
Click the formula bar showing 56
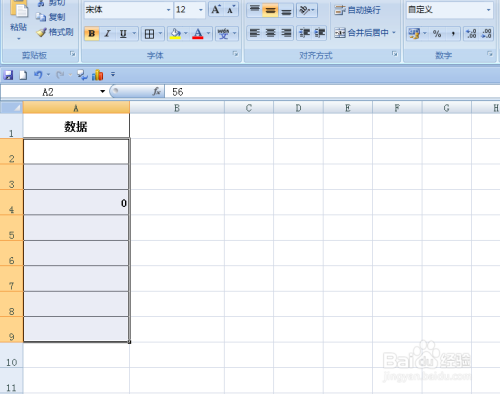tap(332, 92)
